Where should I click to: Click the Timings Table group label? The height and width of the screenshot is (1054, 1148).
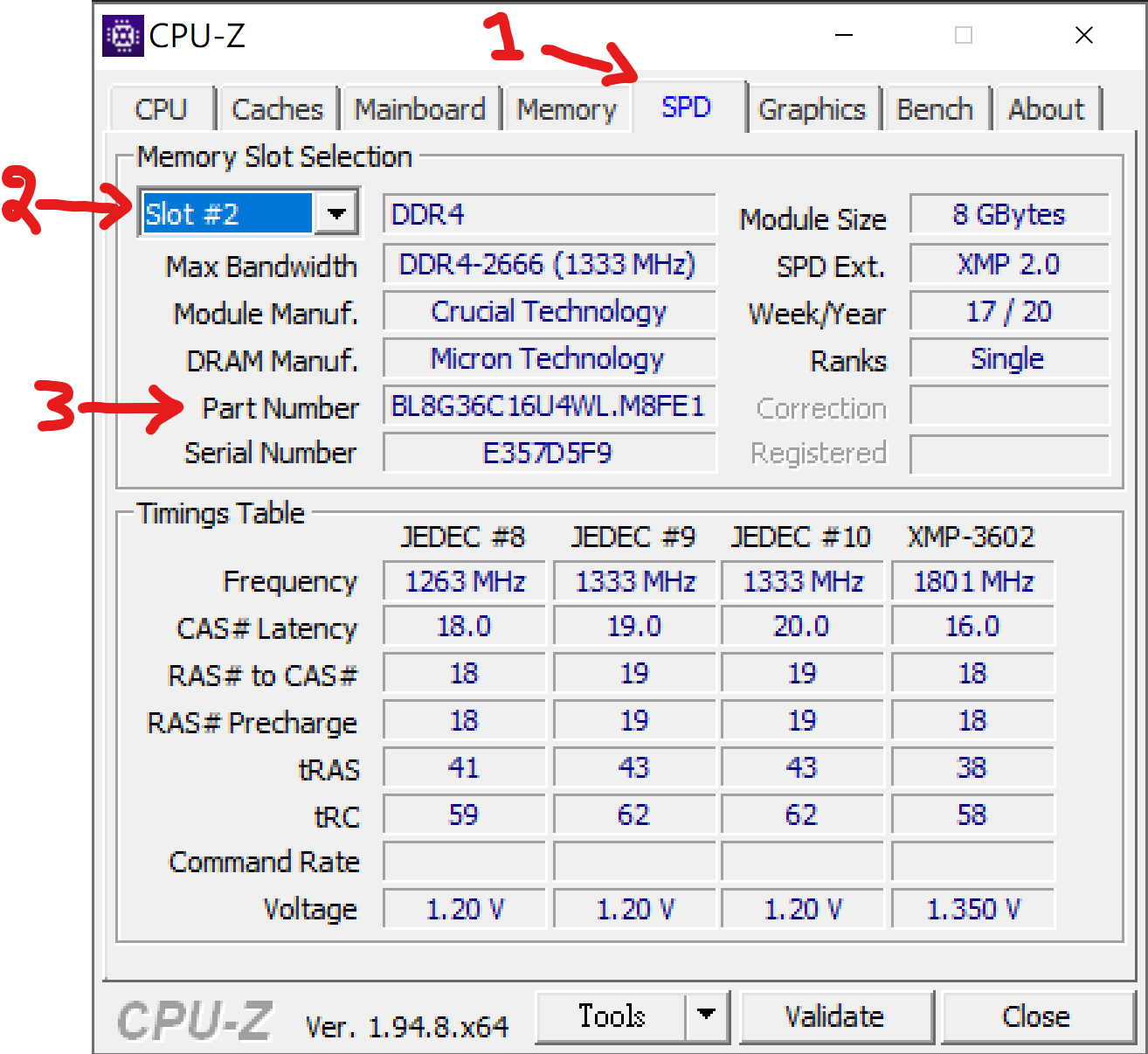[221, 513]
